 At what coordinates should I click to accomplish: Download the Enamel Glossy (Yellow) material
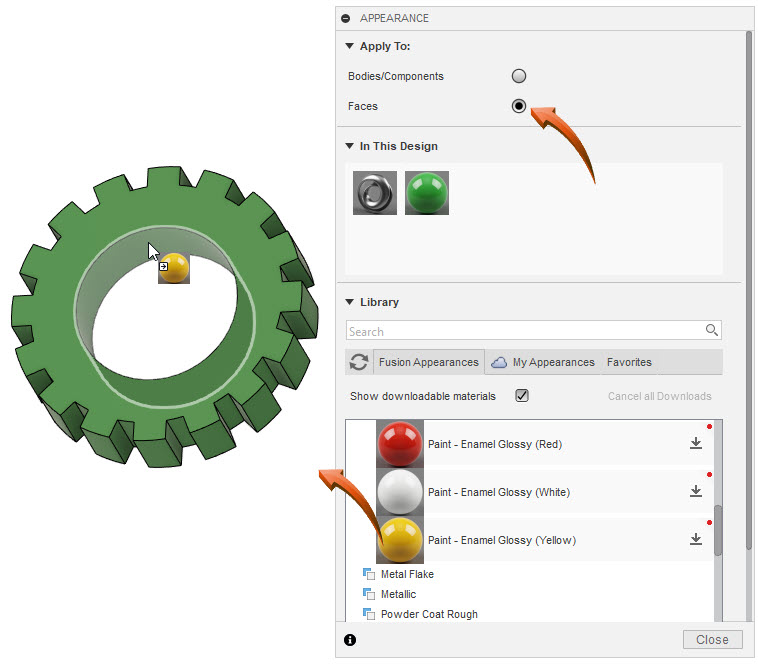pyautogui.click(x=696, y=540)
